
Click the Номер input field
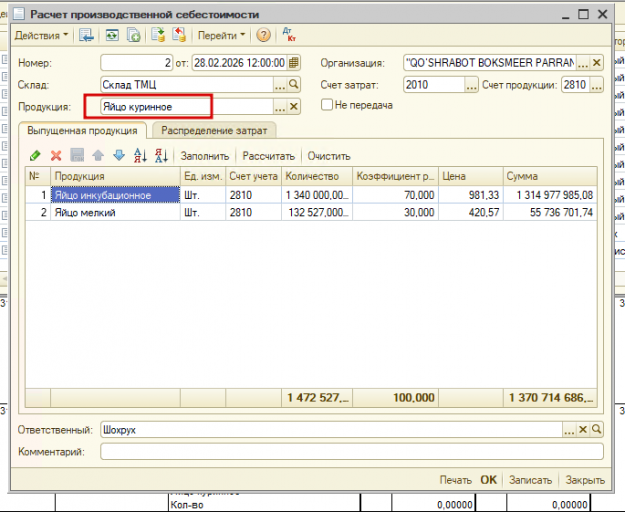click(x=137, y=63)
